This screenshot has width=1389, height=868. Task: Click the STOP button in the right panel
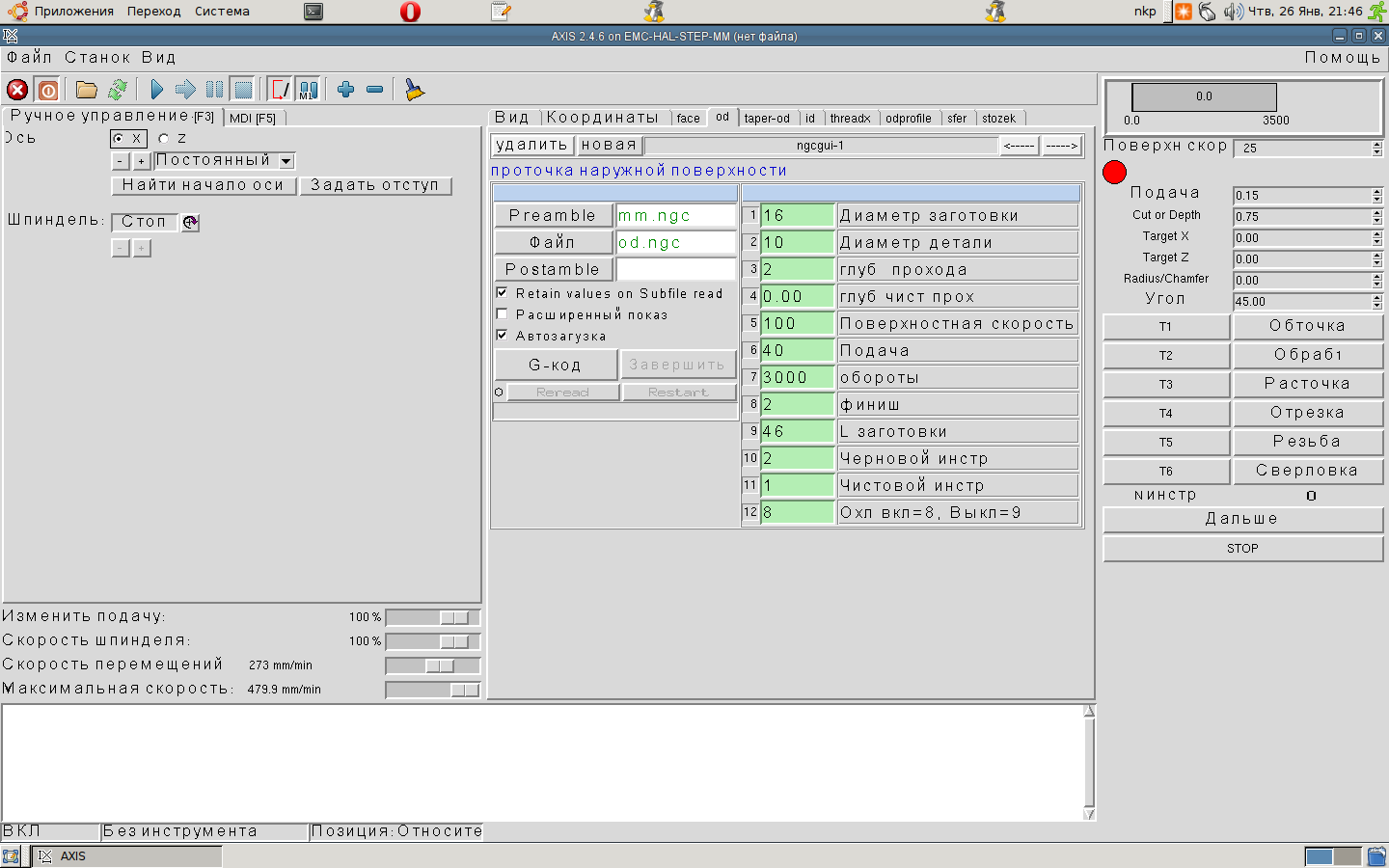[x=1242, y=549]
